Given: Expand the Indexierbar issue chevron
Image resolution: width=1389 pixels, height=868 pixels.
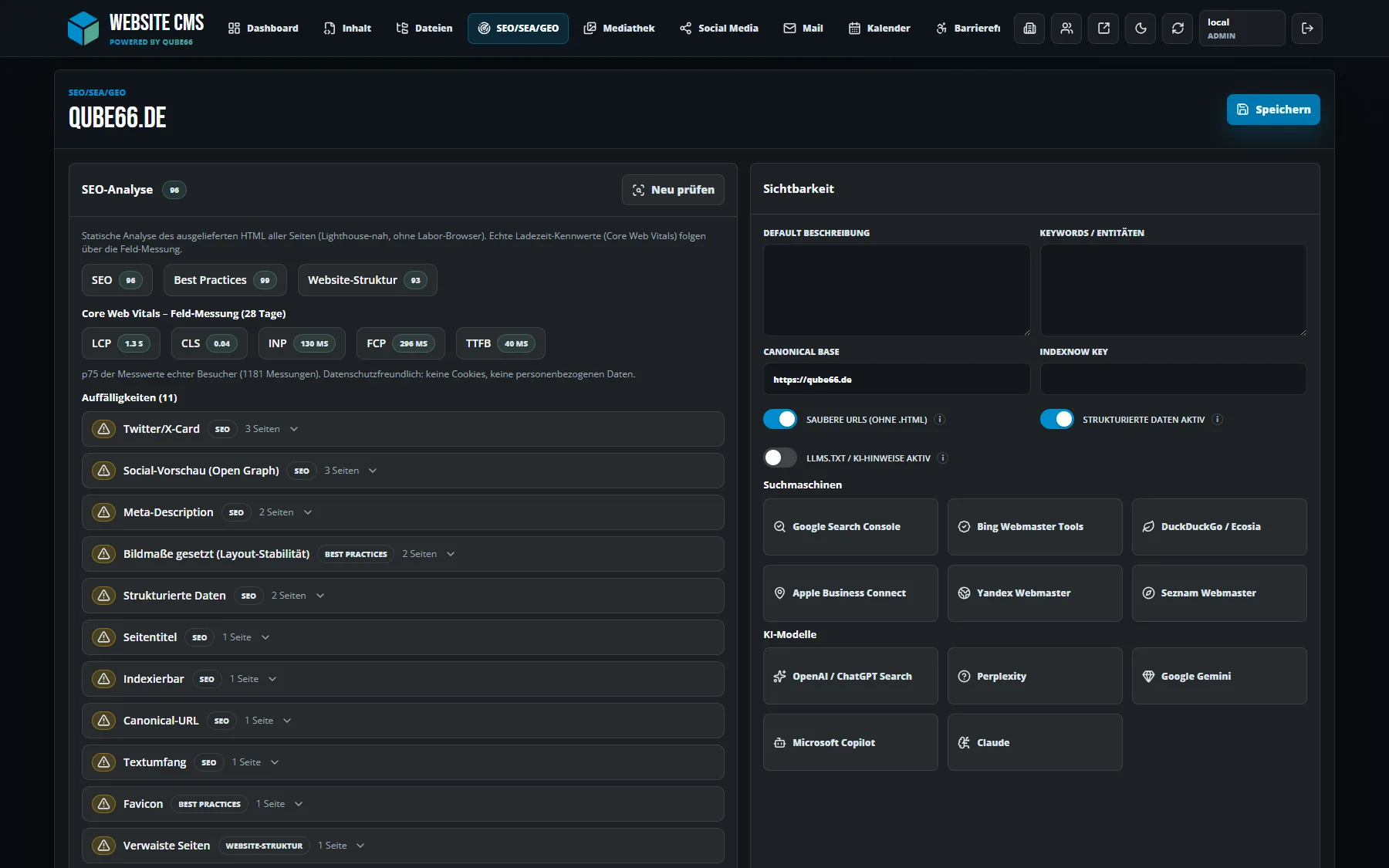Looking at the screenshot, I should tap(272, 679).
